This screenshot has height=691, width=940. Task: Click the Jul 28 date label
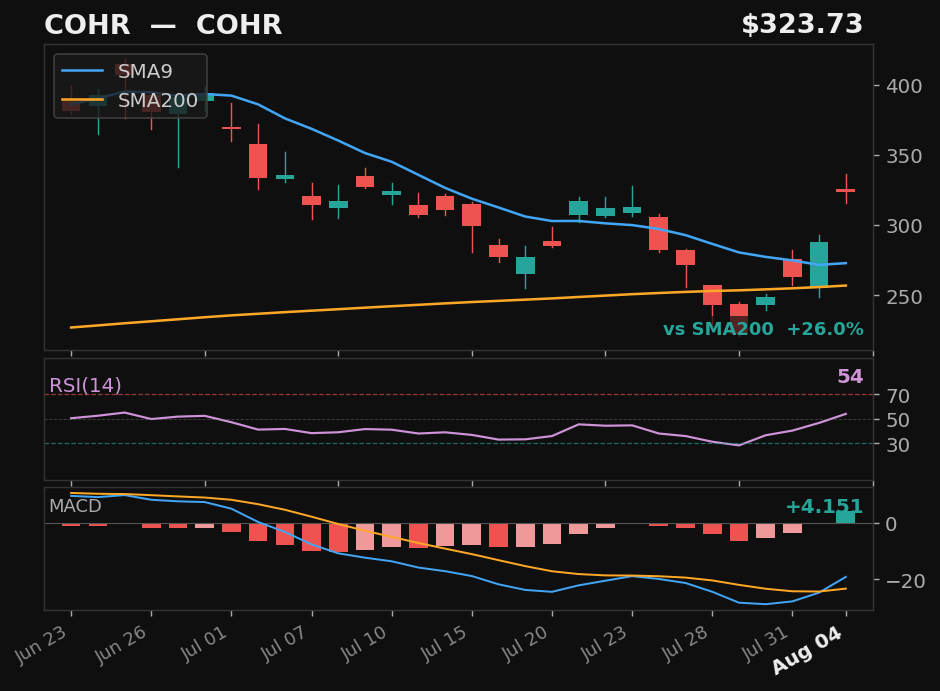point(686,644)
